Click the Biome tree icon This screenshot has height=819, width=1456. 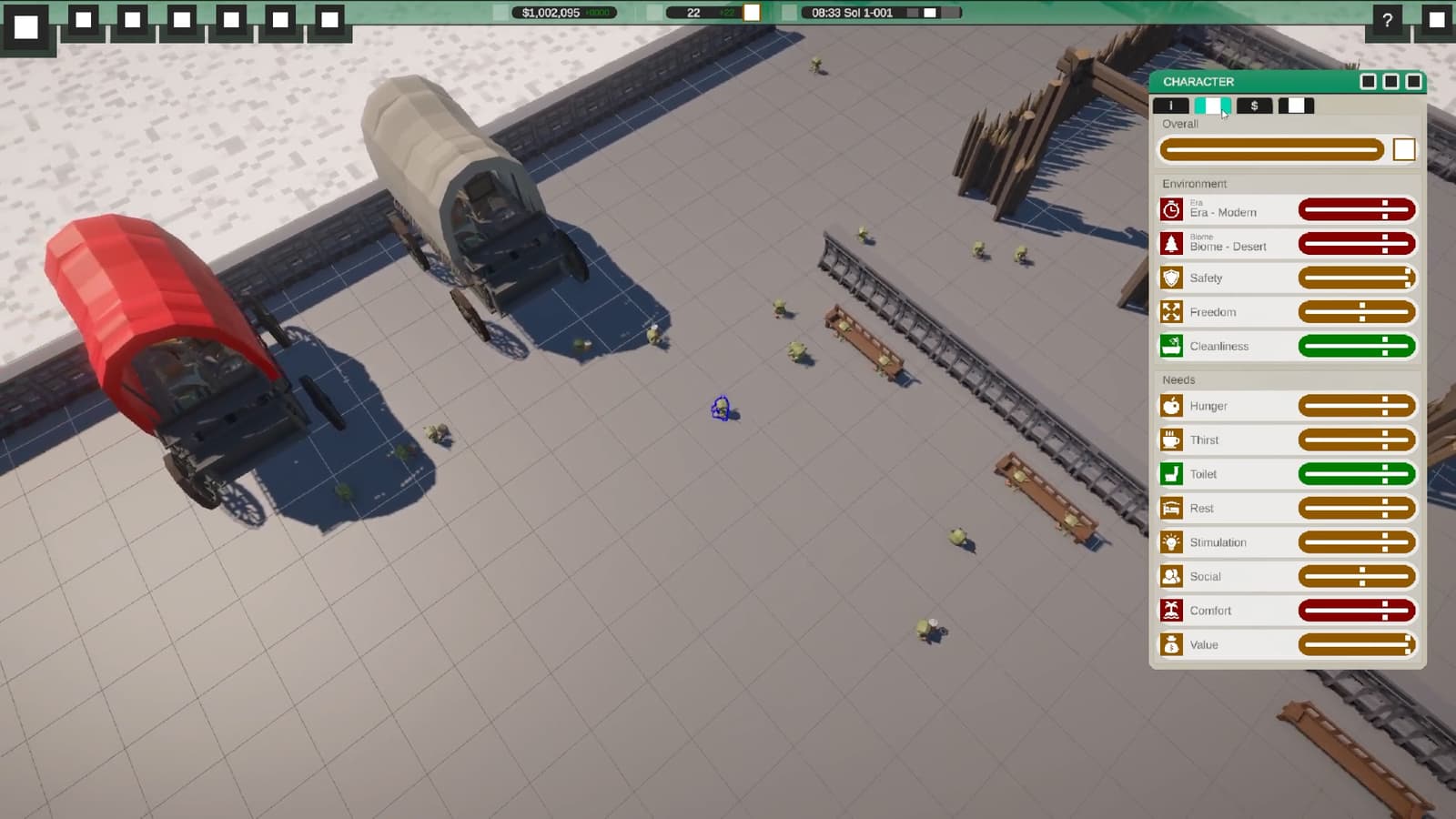[1171, 244]
